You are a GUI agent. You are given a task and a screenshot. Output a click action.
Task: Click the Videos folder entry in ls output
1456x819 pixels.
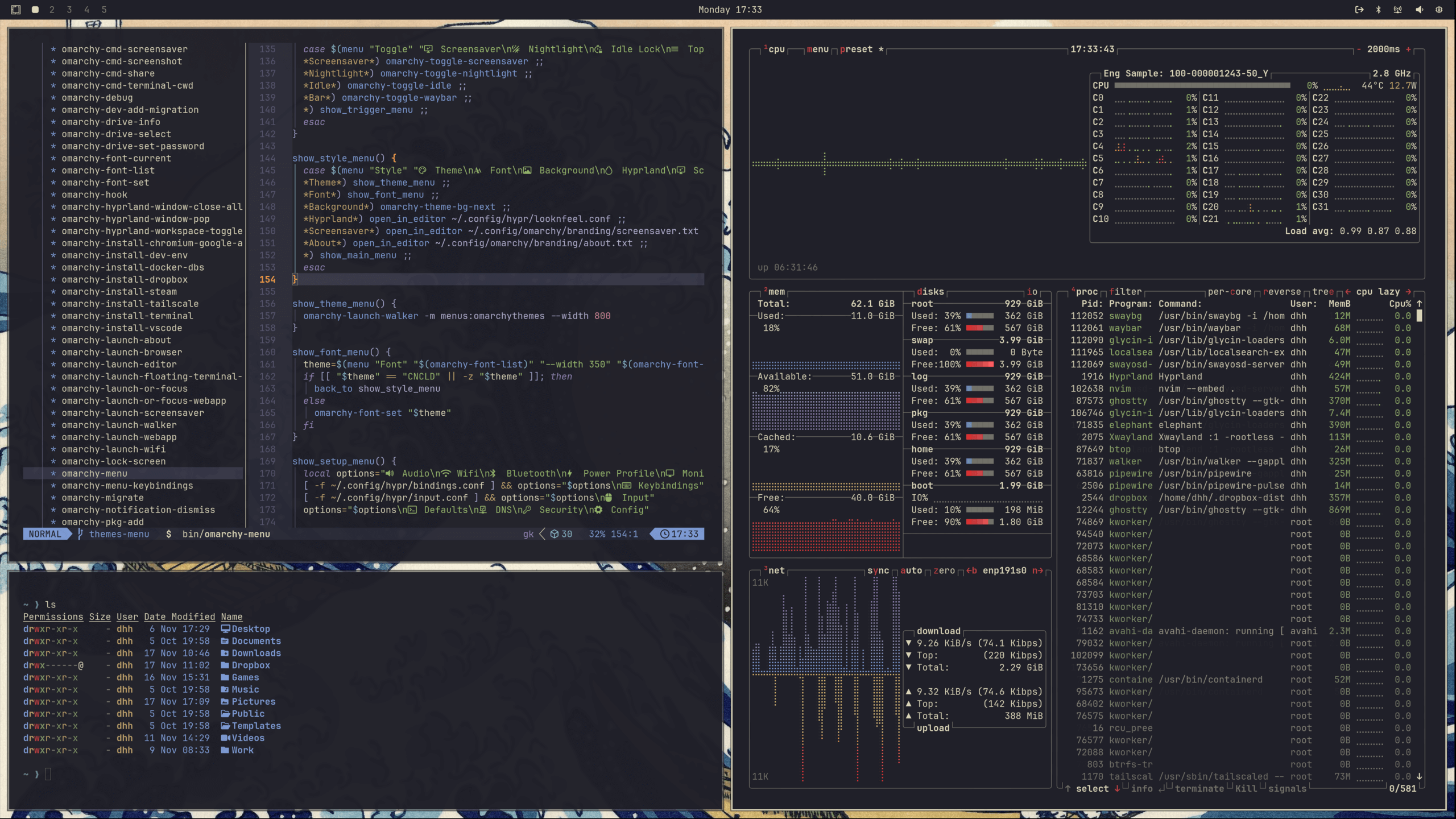point(247,738)
